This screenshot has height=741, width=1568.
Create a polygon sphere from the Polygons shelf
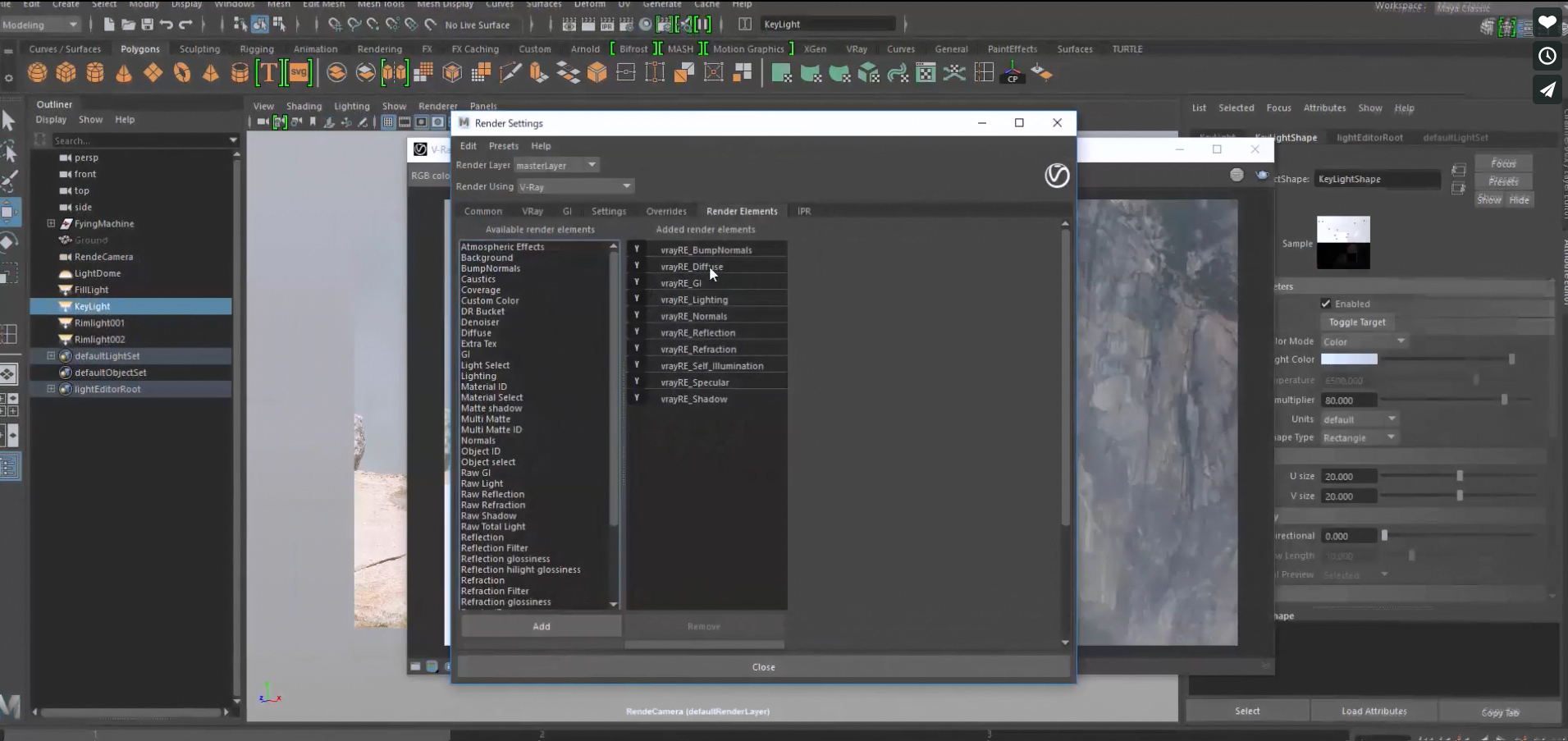(x=36, y=73)
